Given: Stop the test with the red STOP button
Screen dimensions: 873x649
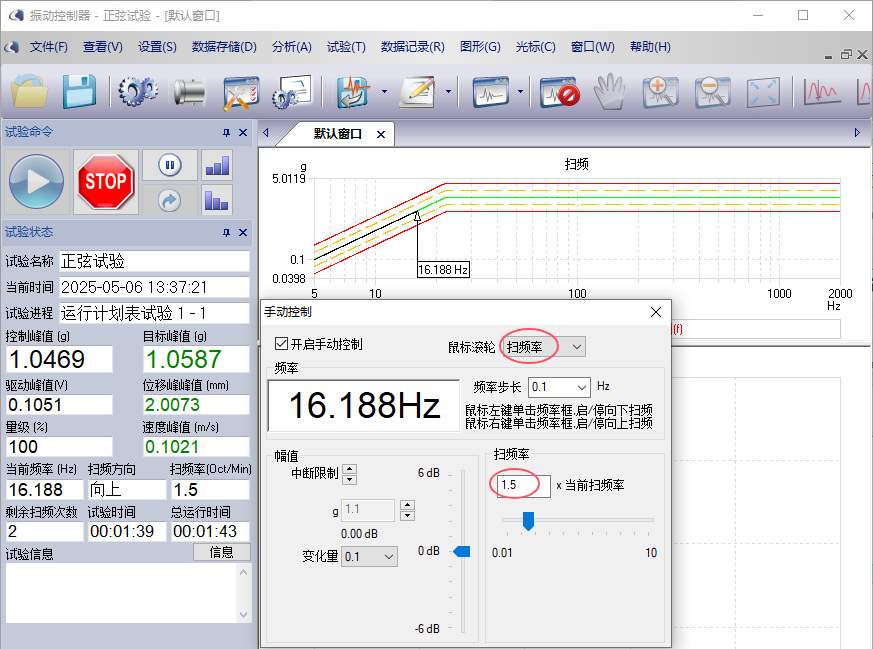Looking at the screenshot, I should (106, 181).
